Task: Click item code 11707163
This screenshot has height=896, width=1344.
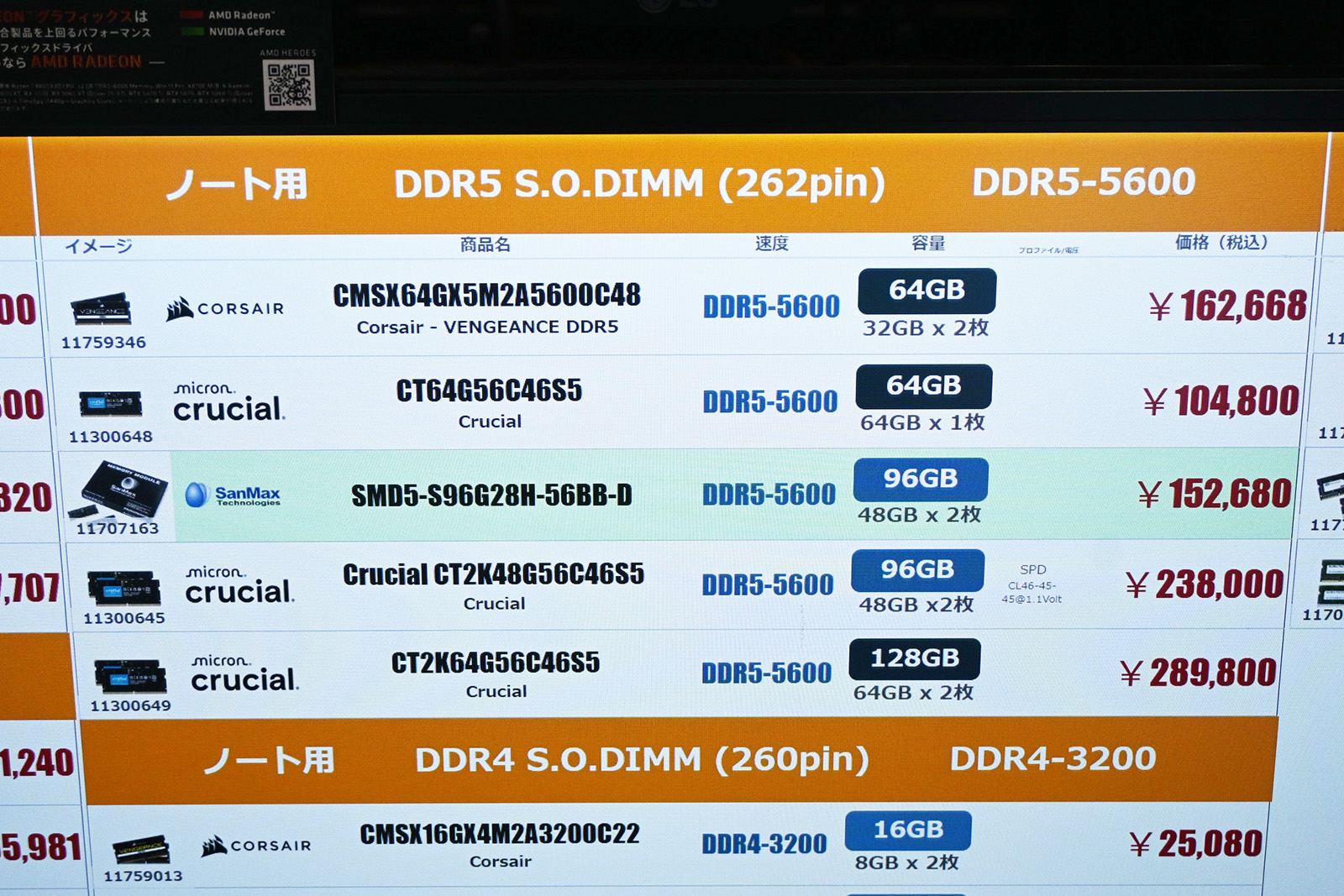Action: click(x=118, y=528)
